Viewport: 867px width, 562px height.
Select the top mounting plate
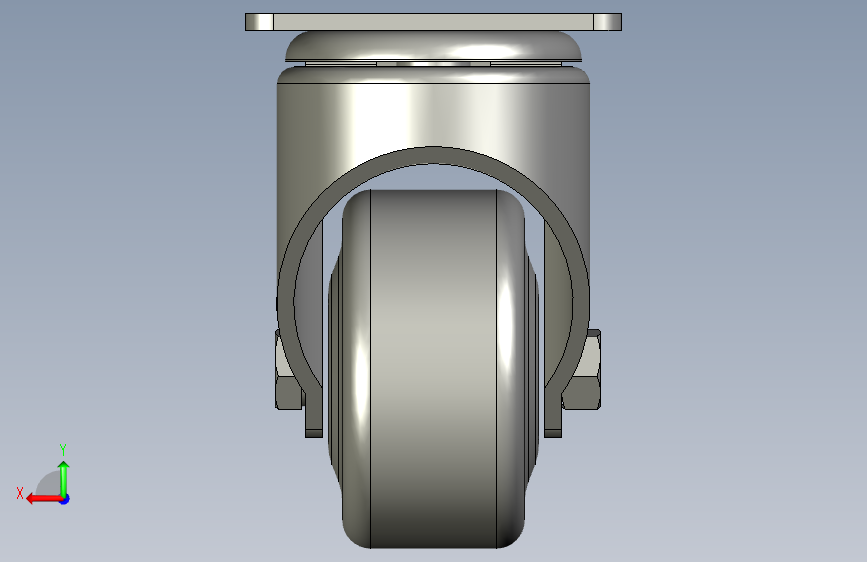[x=434, y=22]
